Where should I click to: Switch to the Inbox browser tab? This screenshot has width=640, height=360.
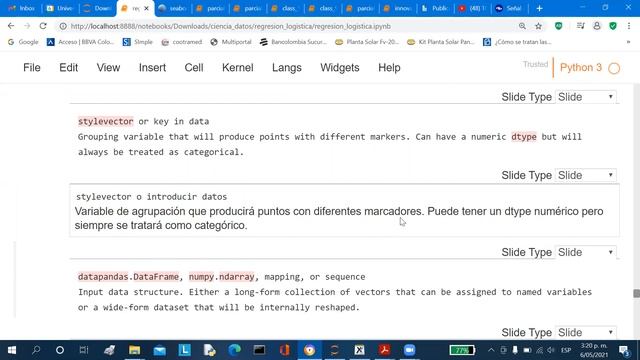[22, 8]
